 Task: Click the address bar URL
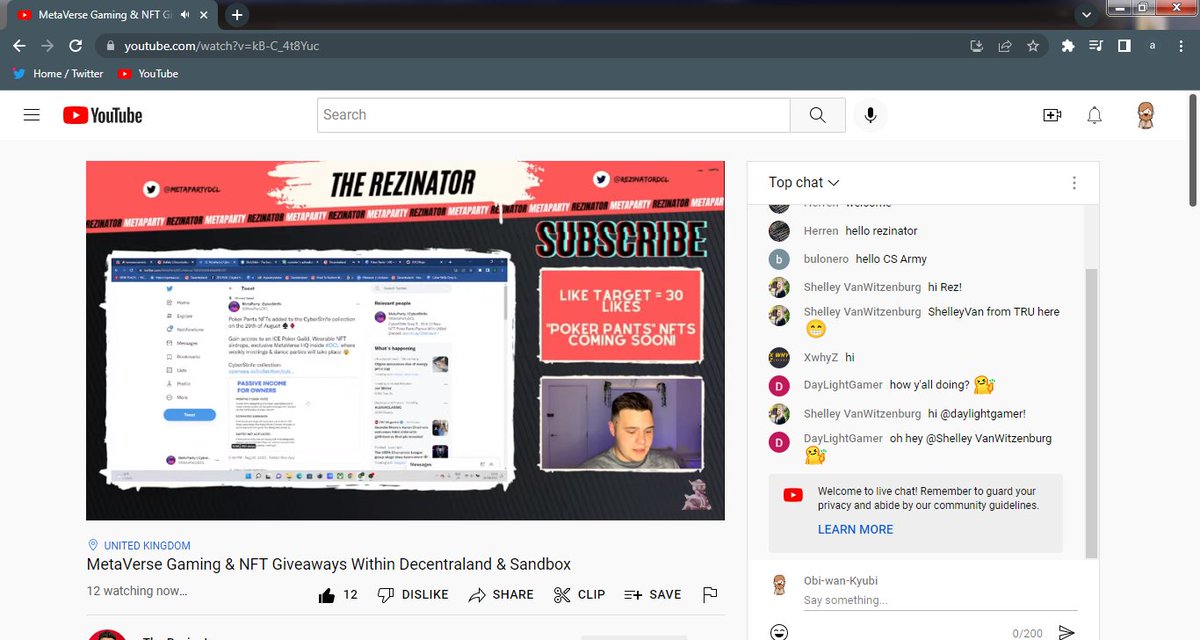coord(222,46)
